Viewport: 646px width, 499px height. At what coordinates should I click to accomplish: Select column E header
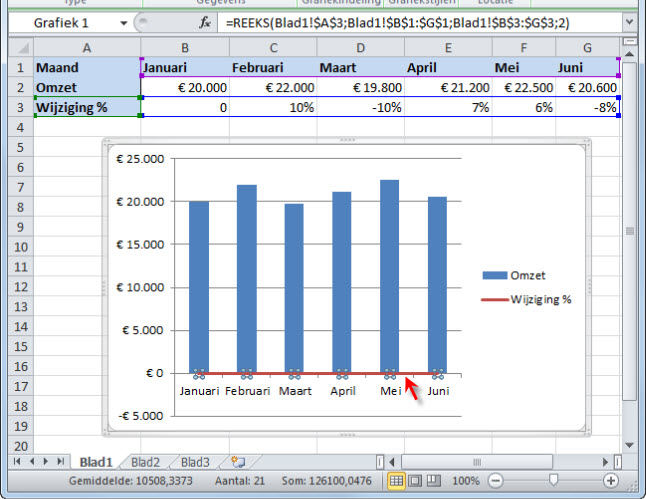pyautogui.click(x=448, y=48)
